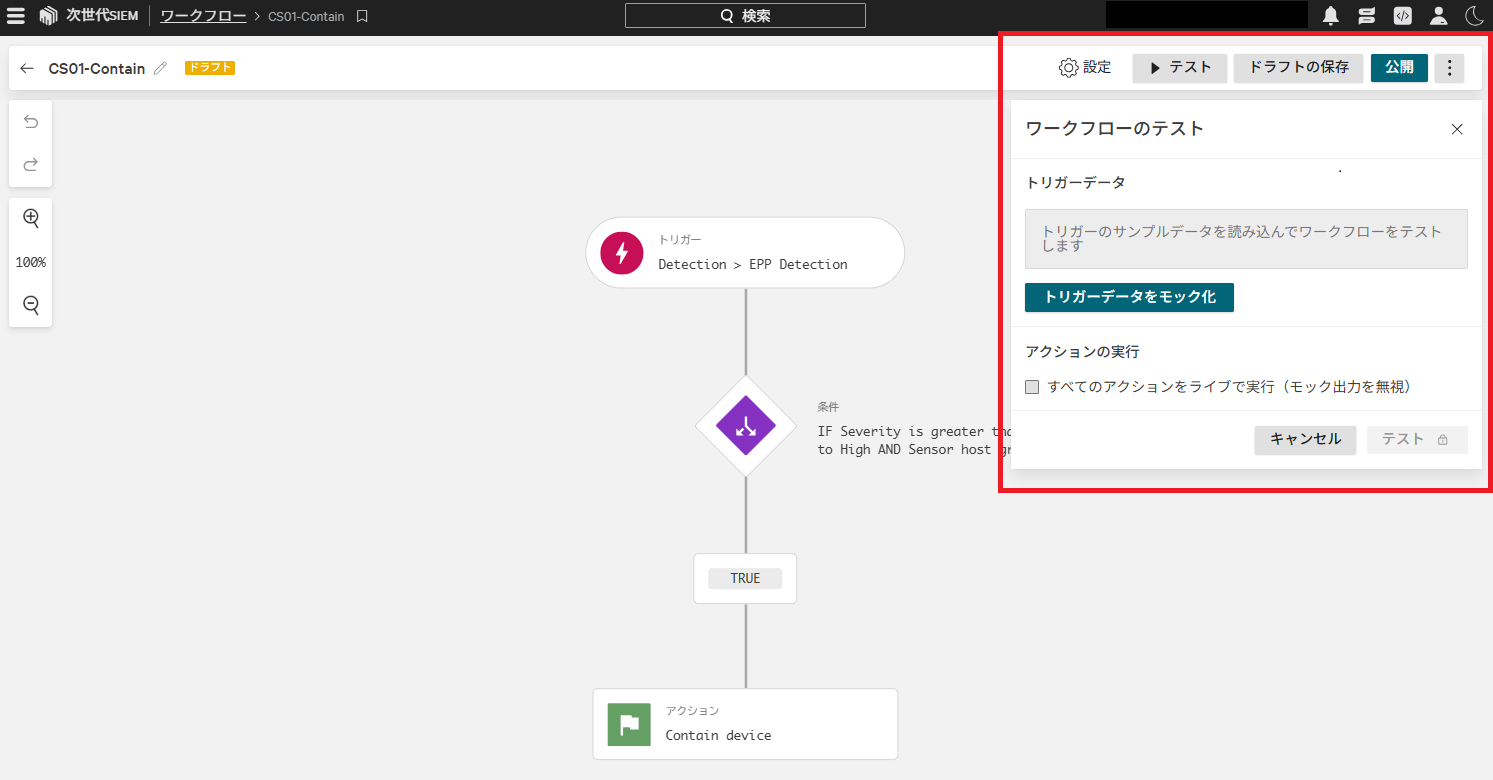
Task: Bookmark CS01-Contain with the bookmark icon
Action: (361, 16)
